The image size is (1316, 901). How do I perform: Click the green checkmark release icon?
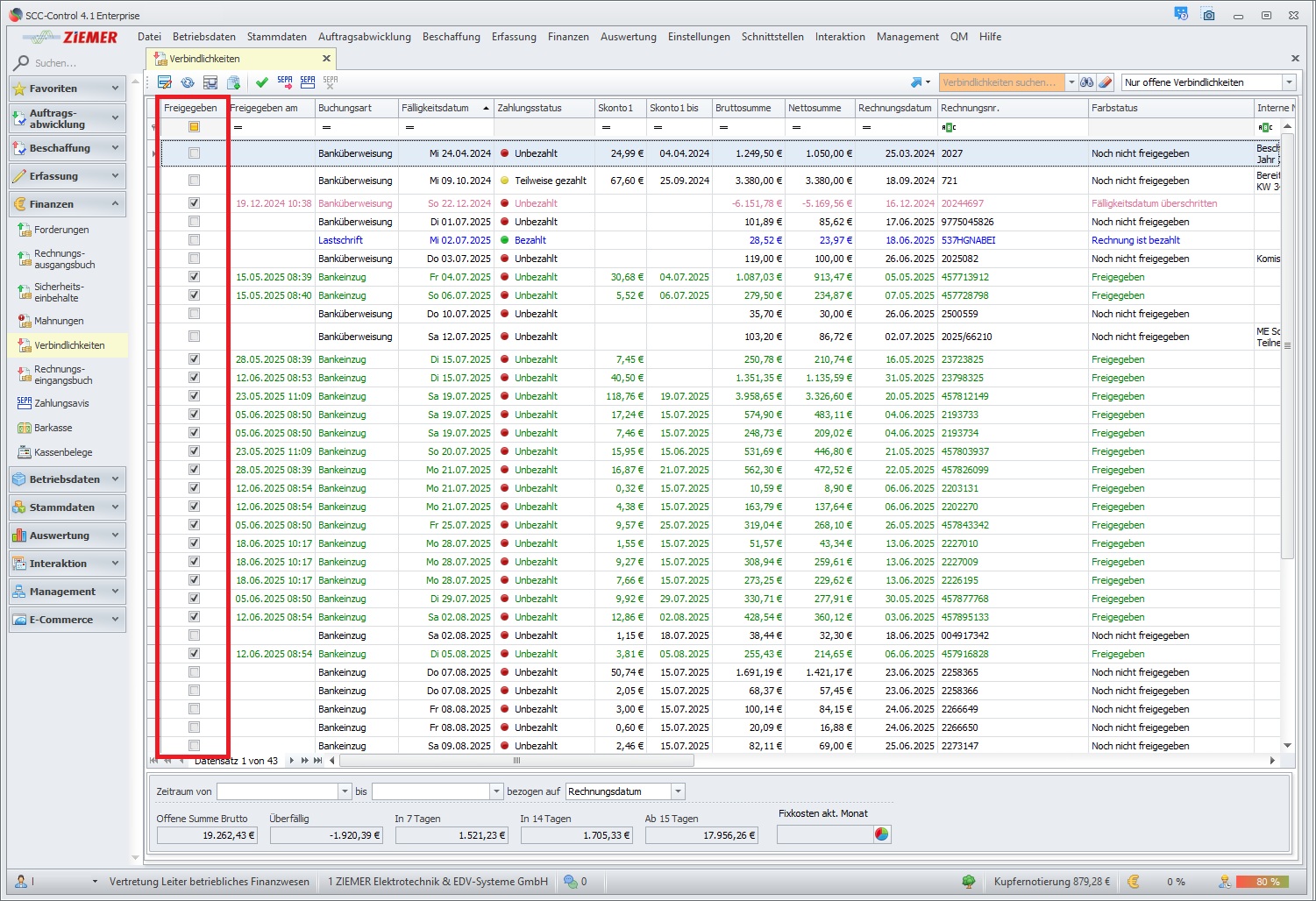(x=262, y=82)
